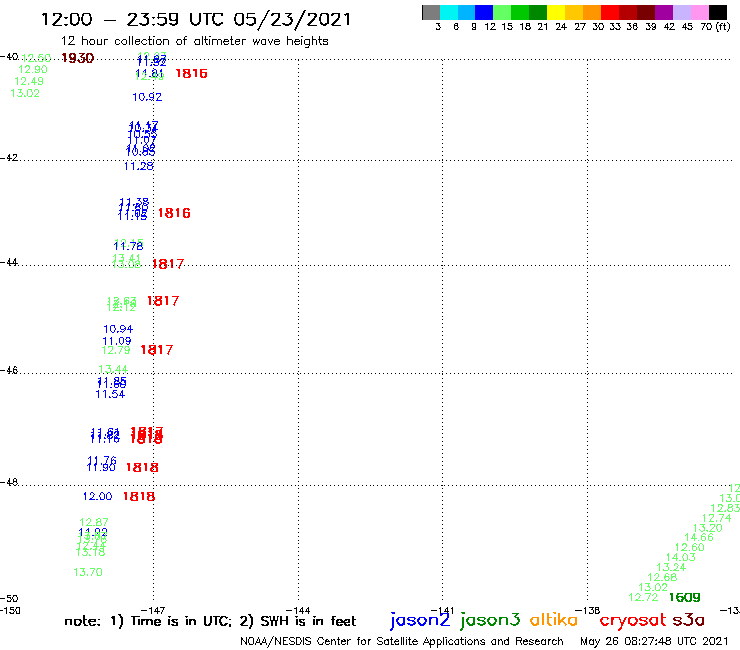Click the black swatch ending the color scale

click(718, 12)
